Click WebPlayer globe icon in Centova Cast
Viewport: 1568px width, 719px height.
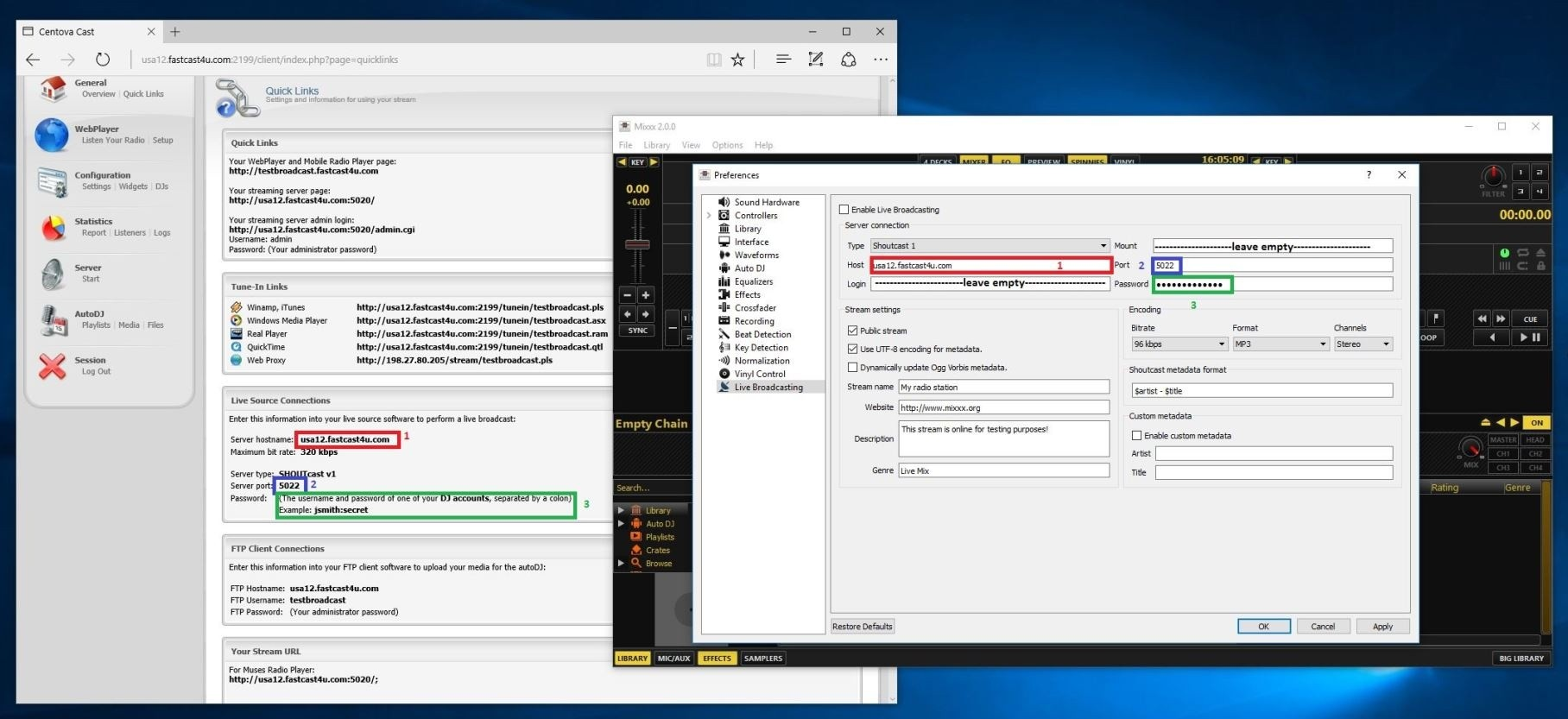click(52, 135)
